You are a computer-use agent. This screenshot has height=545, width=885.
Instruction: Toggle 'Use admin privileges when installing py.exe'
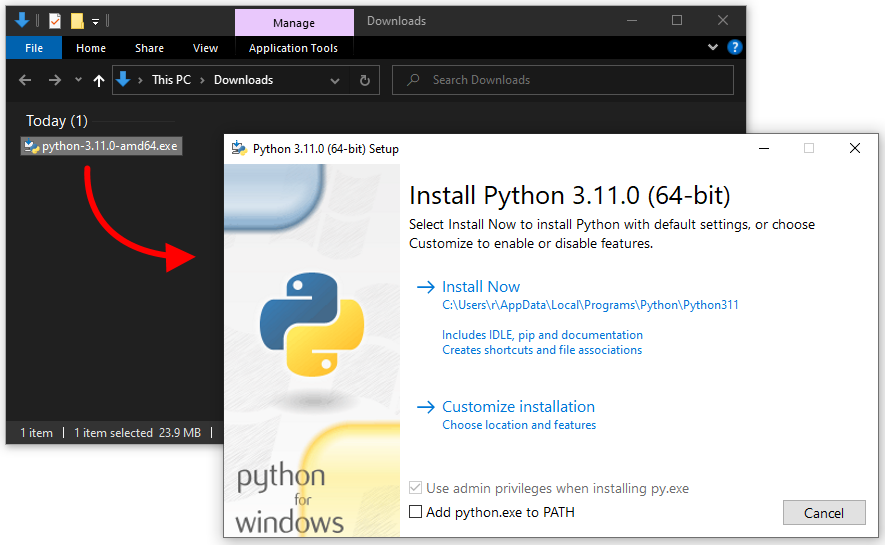415,488
